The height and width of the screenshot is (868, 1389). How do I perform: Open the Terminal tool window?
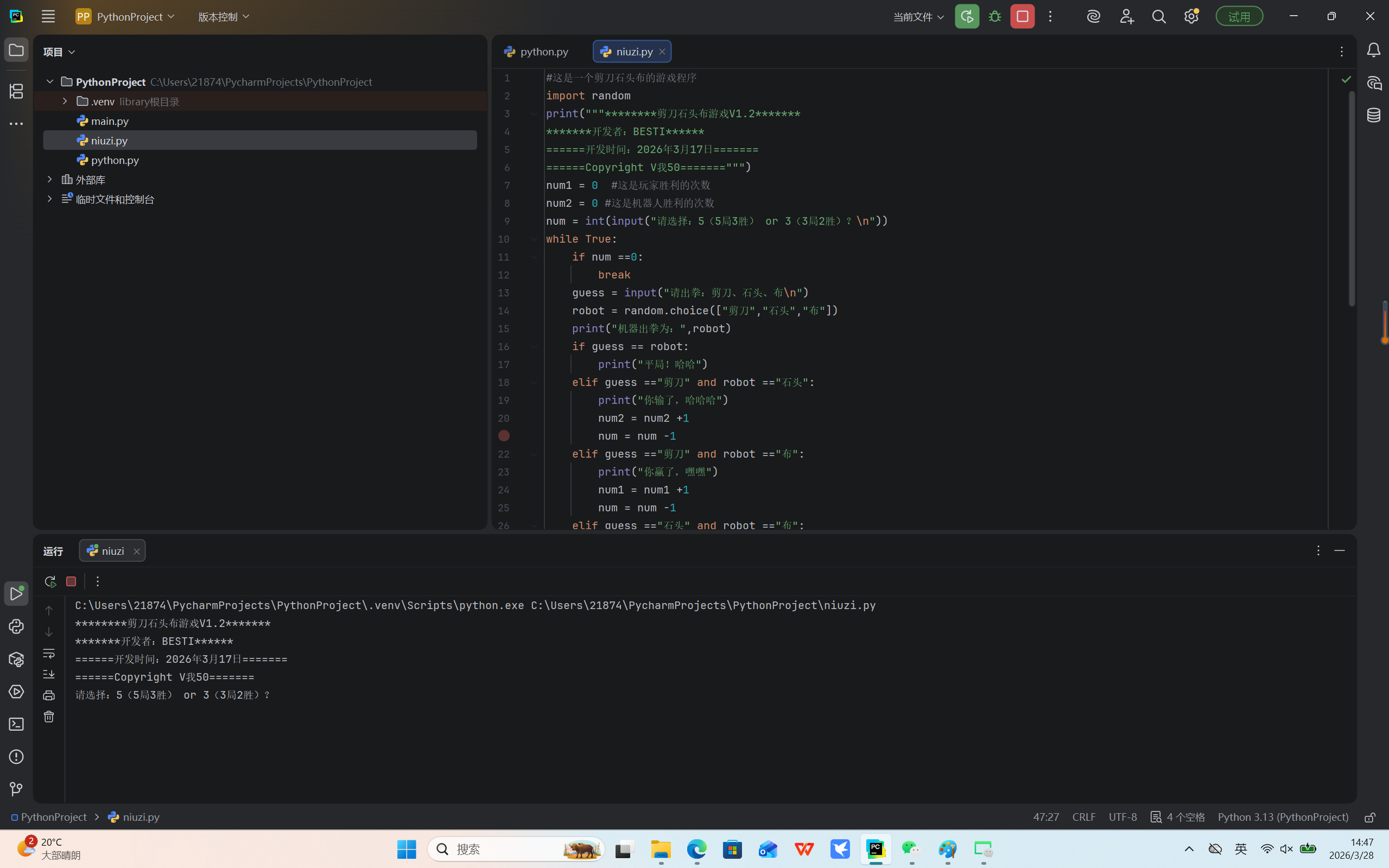pos(16,725)
